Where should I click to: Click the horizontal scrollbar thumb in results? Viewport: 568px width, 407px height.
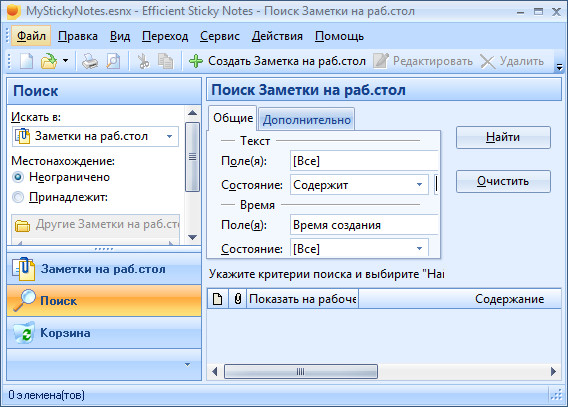(x=301, y=372)
